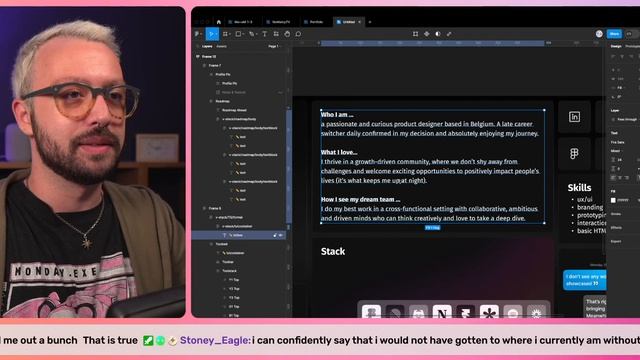
Task: Select the Move tool
Action: [x=211, y=34]
